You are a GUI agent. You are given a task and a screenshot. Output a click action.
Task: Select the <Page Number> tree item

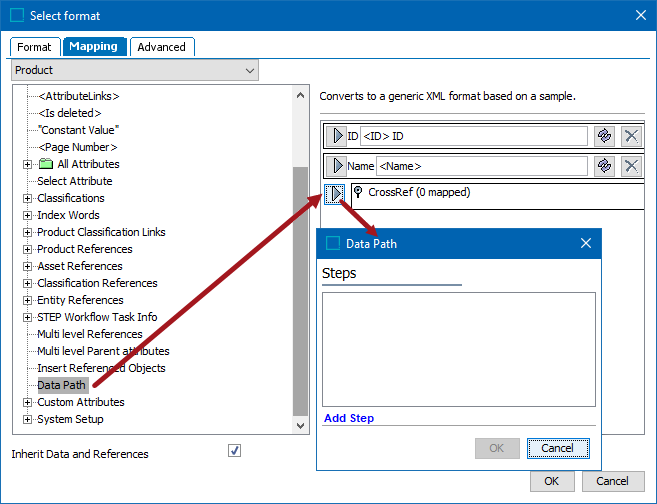(78, 147)
